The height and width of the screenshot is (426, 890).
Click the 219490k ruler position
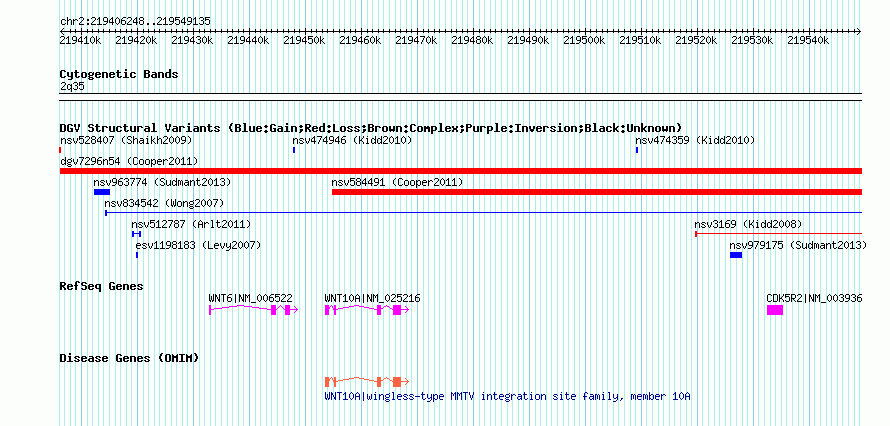pos(528,40)
